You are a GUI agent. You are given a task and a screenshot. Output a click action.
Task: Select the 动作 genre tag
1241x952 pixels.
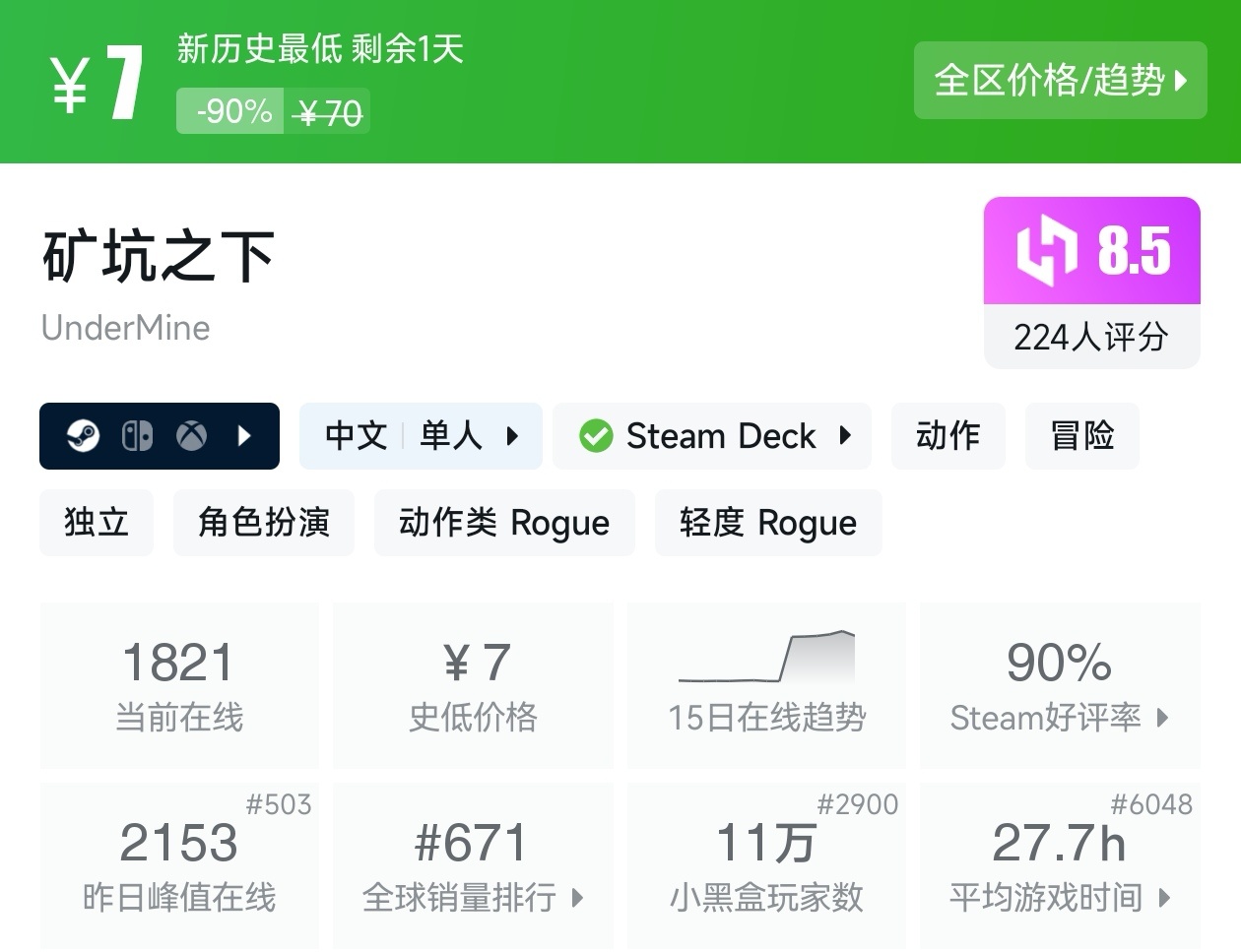tap(947, 435)
